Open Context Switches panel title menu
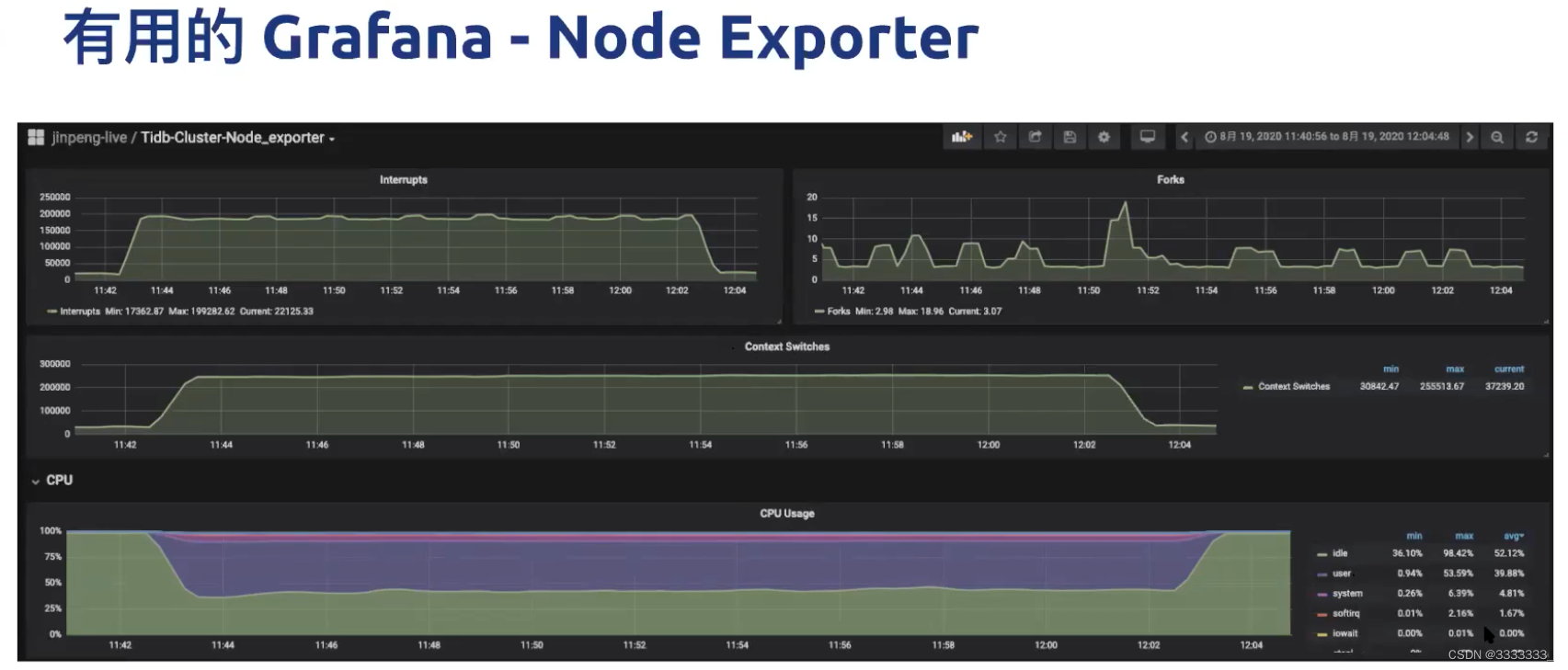The height and width of the screenshot is (670, 1568). [x=787, y=346]
